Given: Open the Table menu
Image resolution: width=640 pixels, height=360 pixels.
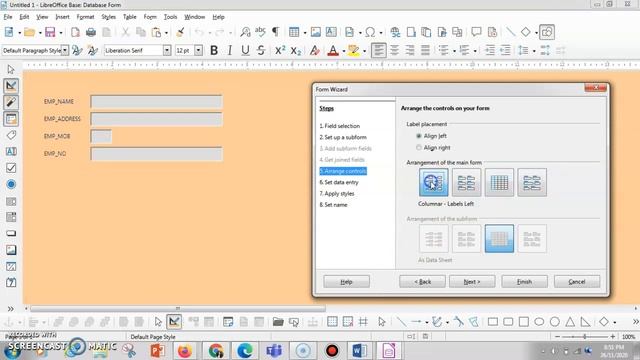Looking at the screenshot, I should click(129, 17).
